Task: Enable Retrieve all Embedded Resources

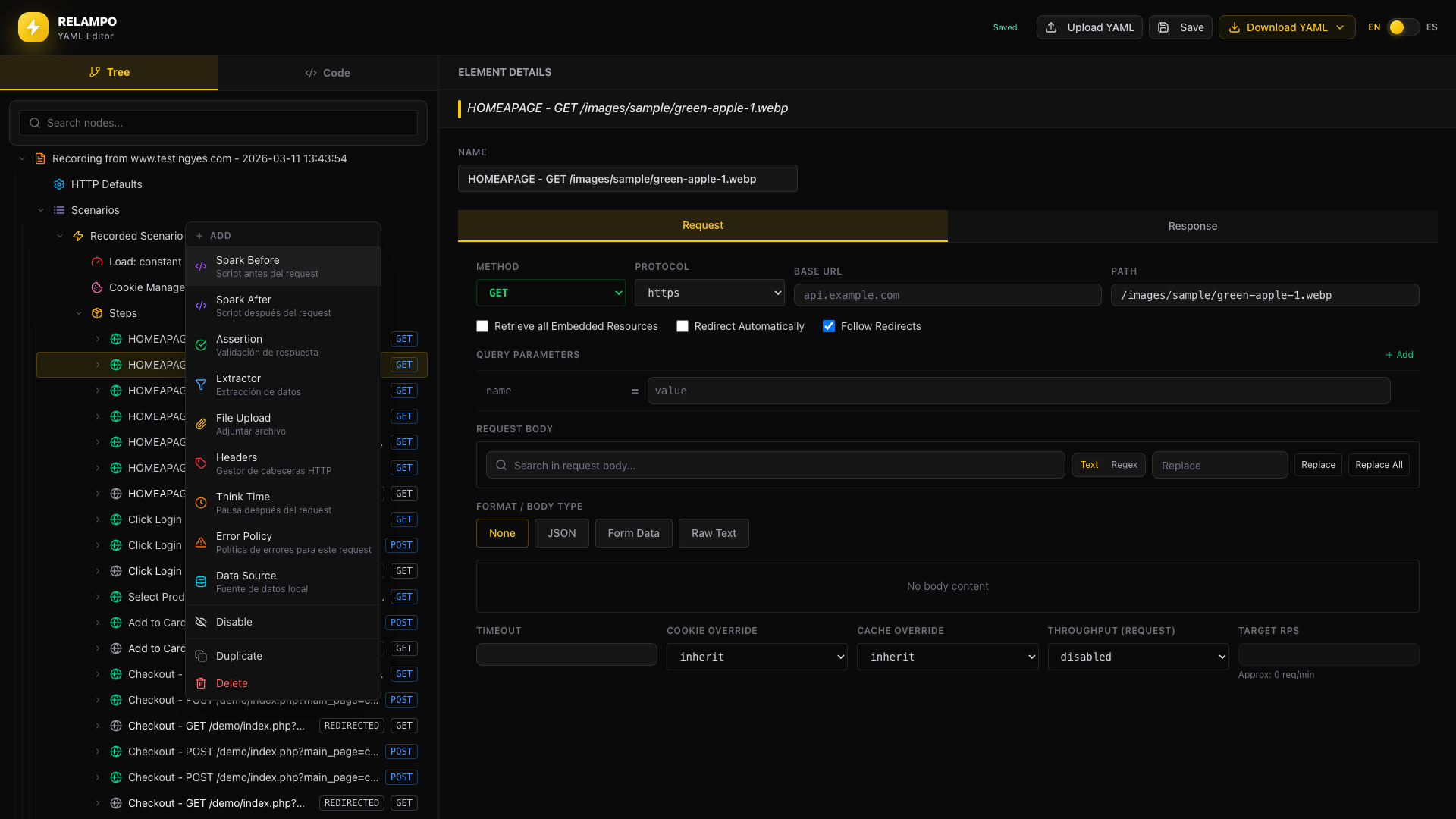Action: [482, 326]
